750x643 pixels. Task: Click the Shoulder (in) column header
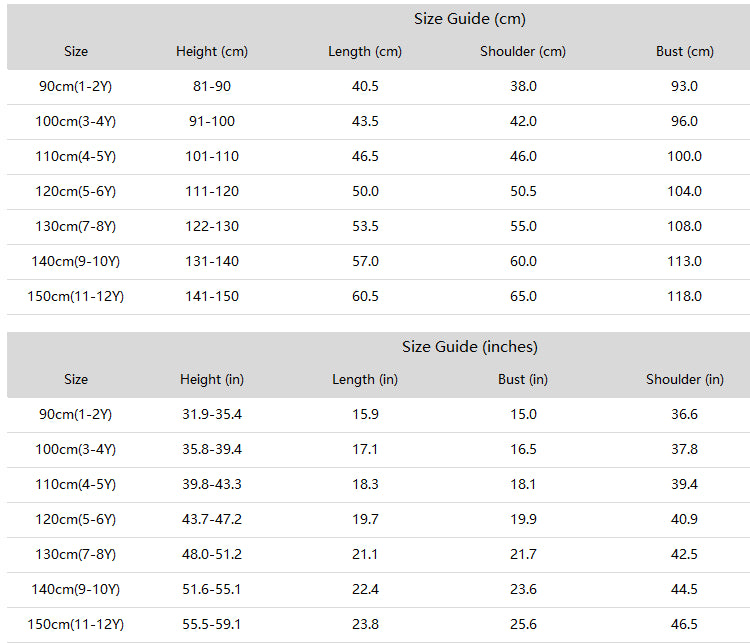tap(684, 379)
